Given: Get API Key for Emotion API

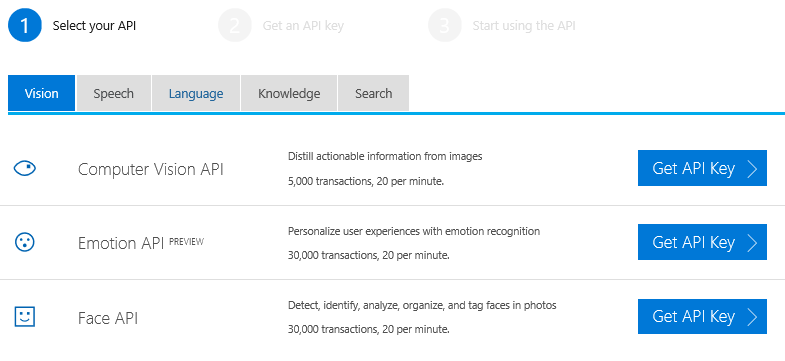Looking at the screenshot, I should 702,242.
